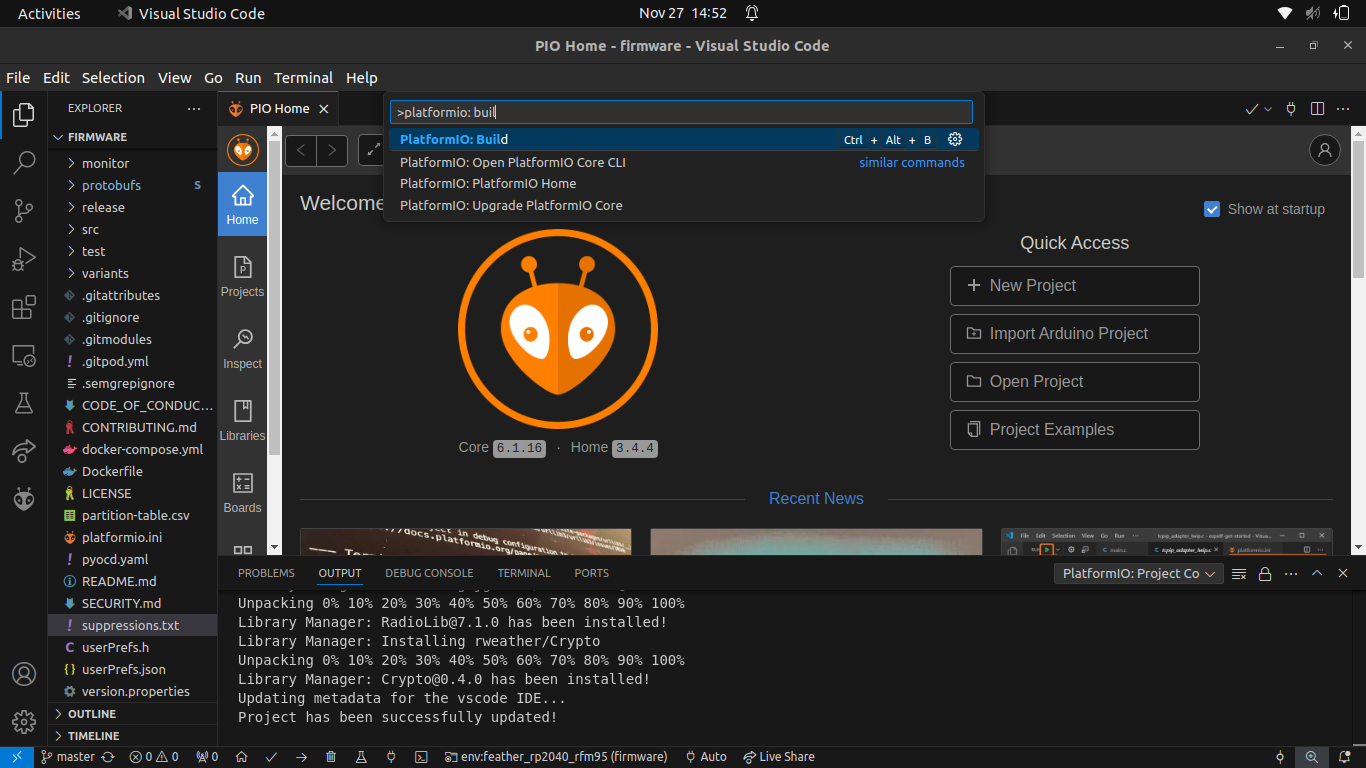Split the editor to the right
The image size is (1366, 768).
(1317, 109)
